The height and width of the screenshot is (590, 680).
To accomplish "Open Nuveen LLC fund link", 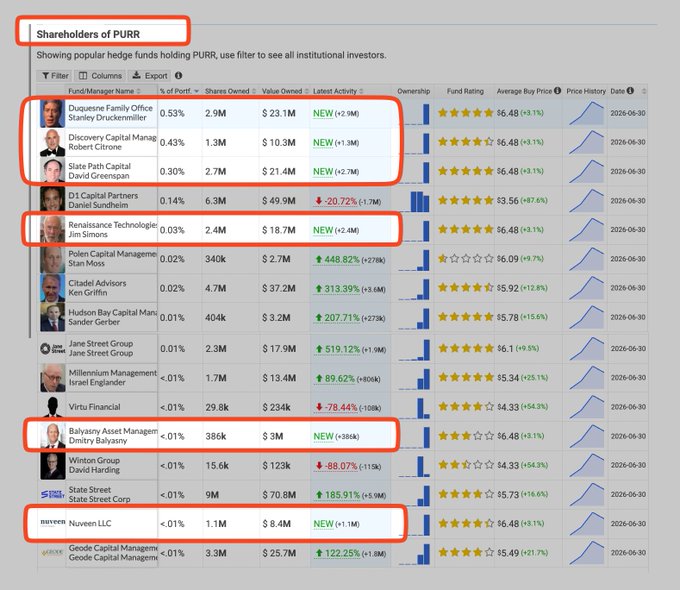I will [90, 524].
